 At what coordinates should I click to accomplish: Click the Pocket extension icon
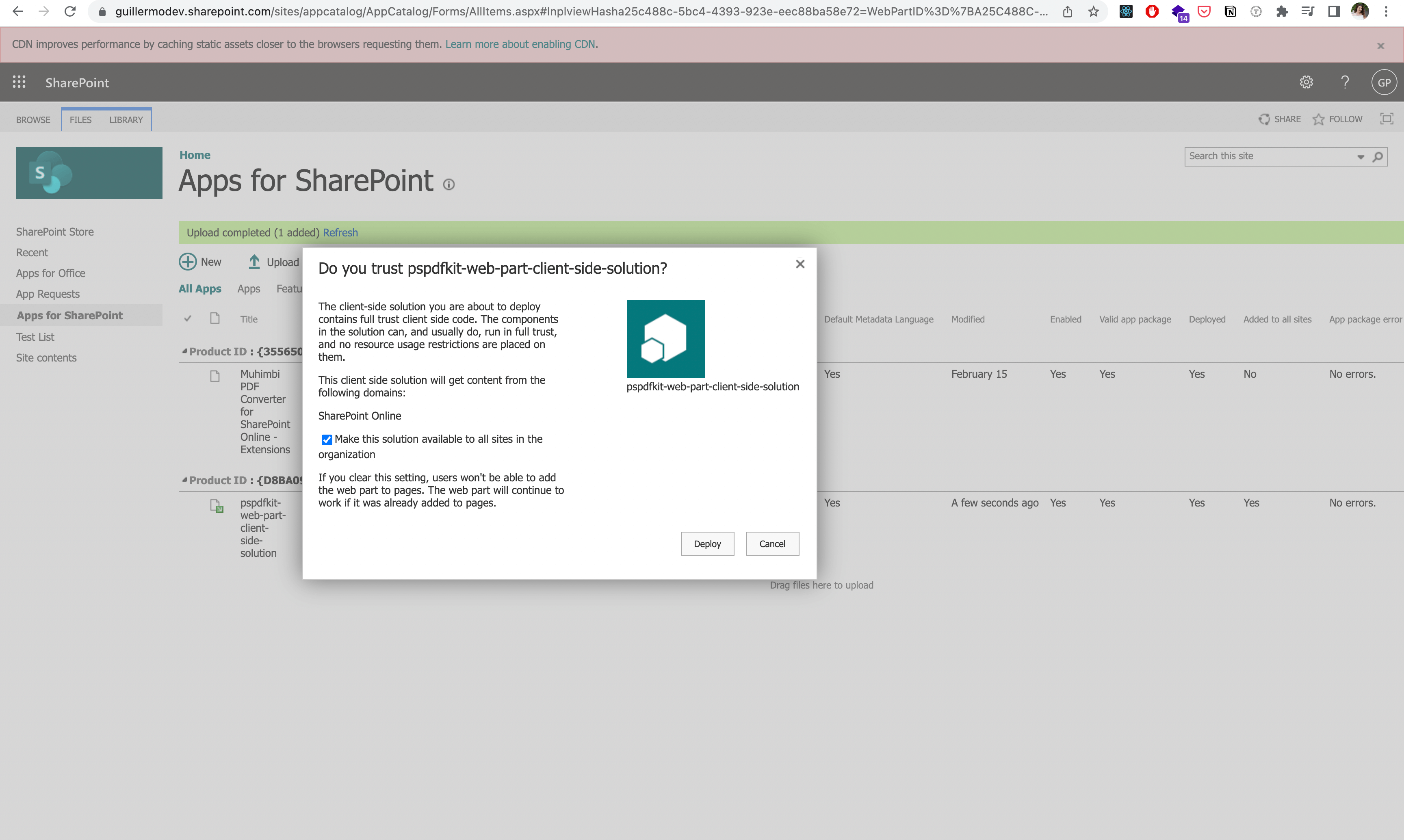click(1204, 11)
